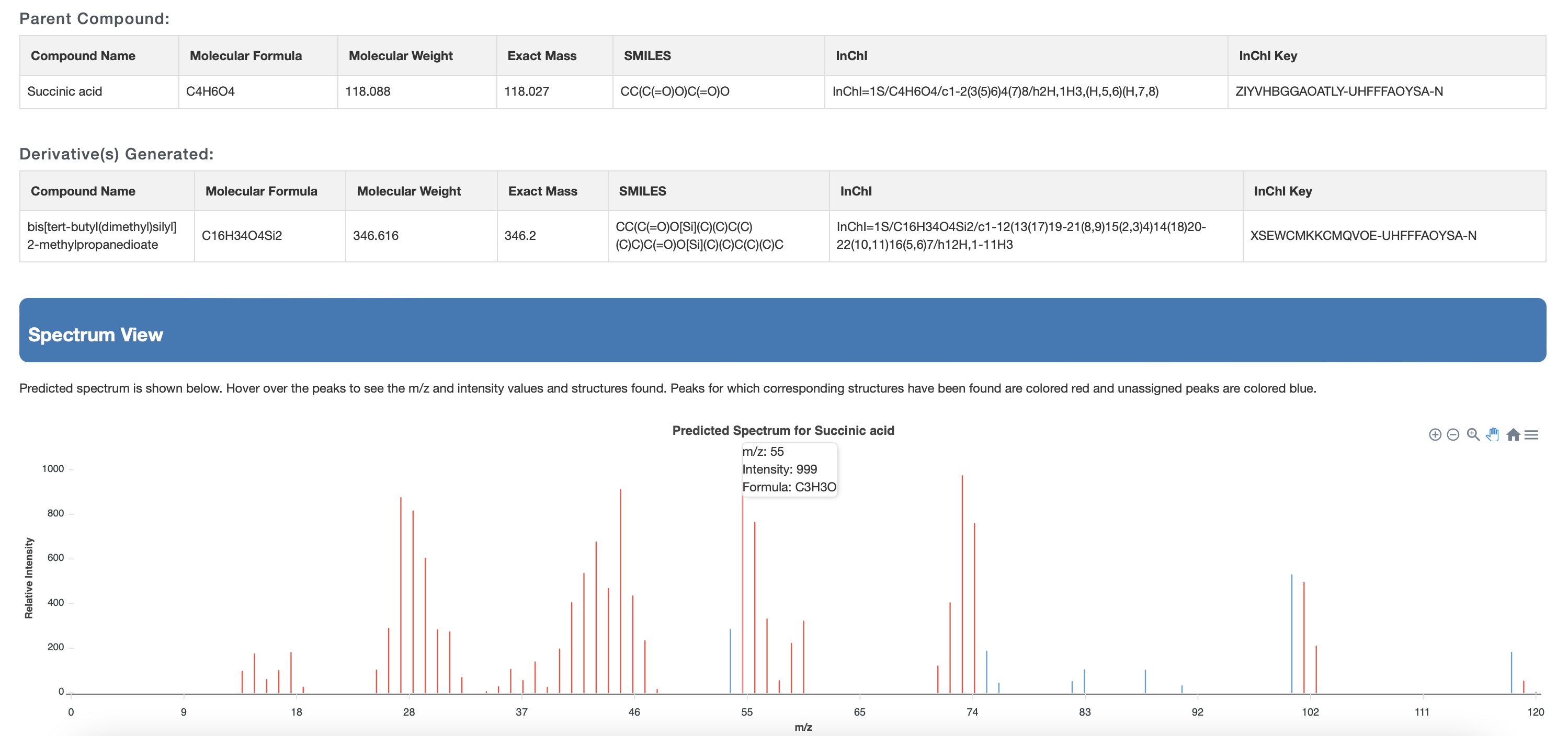Select the zoom-out tool on the spectrum toolbar

1452,435
